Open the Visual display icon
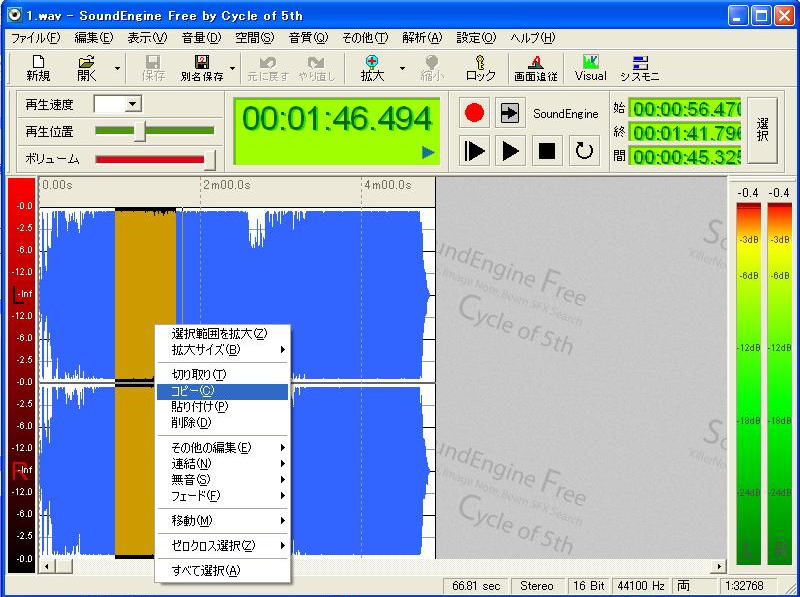 590,68
